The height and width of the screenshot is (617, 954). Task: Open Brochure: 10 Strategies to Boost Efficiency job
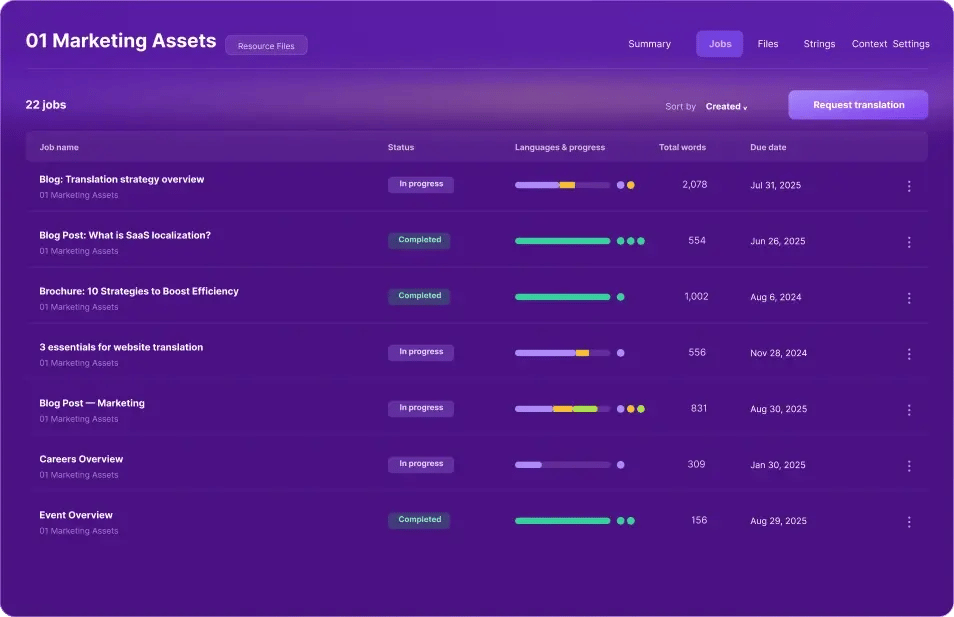(139, 291)
